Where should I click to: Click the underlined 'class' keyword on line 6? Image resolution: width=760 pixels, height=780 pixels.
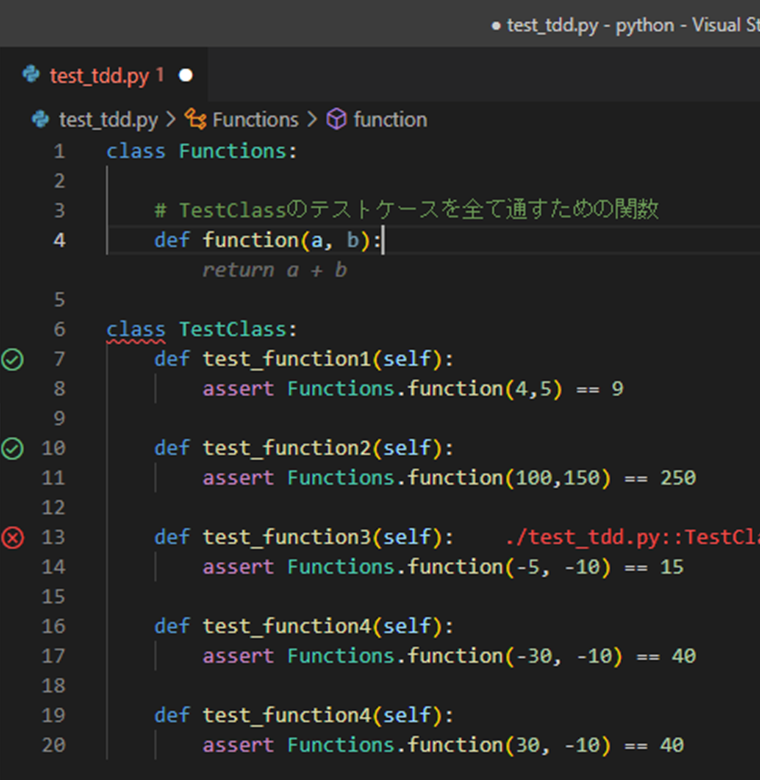pyautogui.click(x=136, y=329)
